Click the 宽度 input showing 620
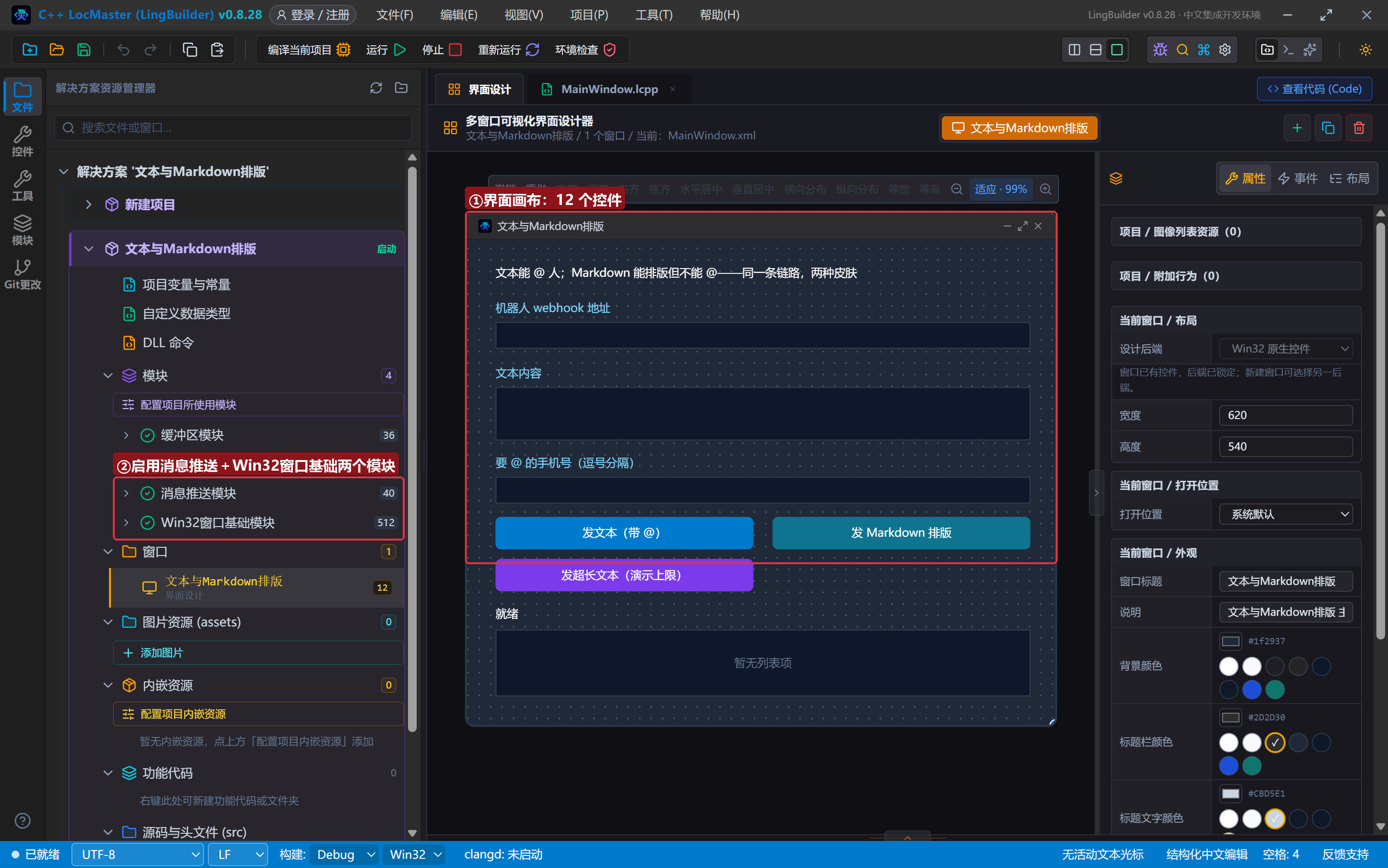Image resolution: width=1388 pixels, height=868 pixels. pyautogui.click(x=1285, y=415)
